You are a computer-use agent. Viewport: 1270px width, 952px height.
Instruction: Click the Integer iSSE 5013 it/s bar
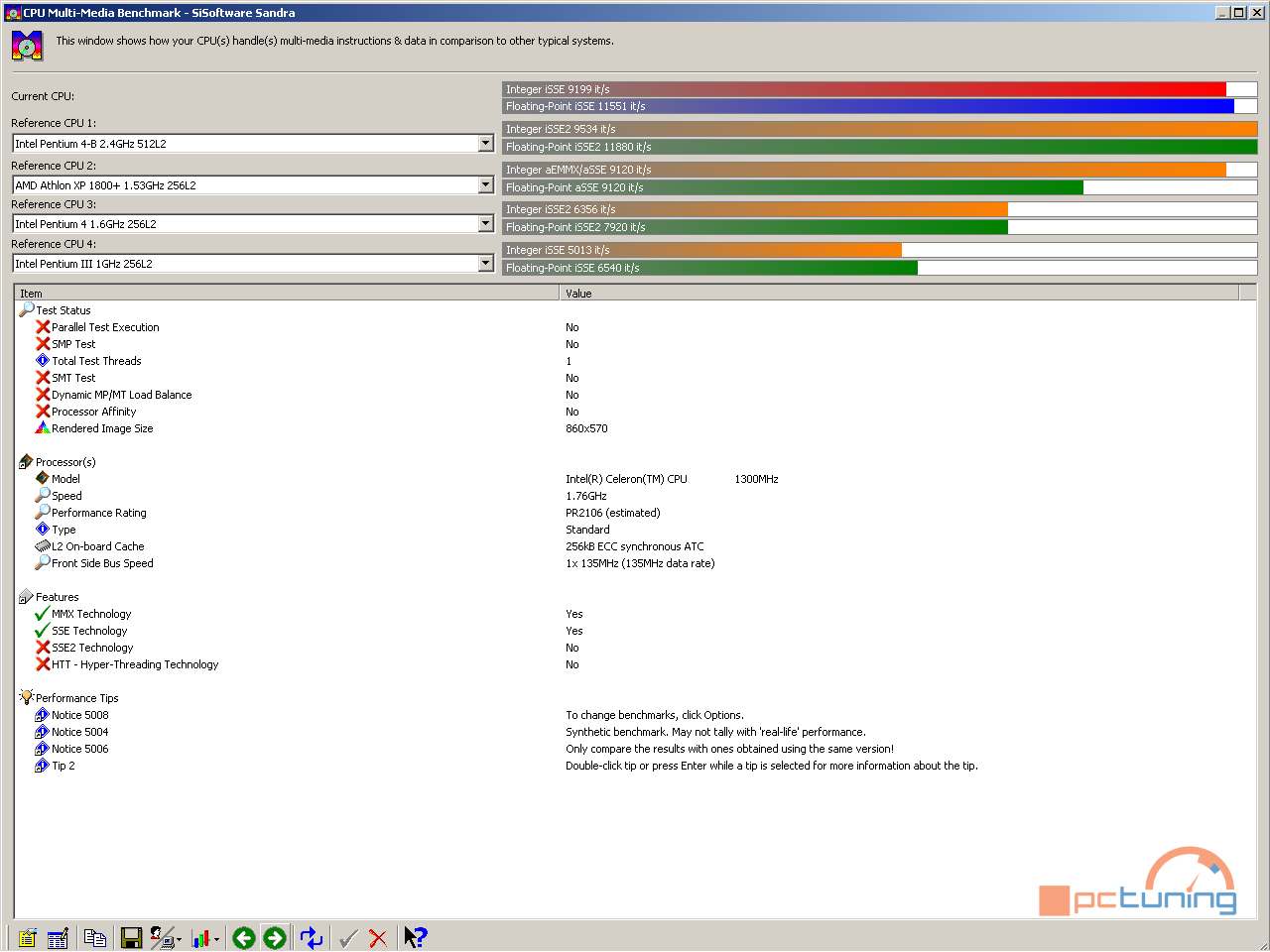click(880, 250)
